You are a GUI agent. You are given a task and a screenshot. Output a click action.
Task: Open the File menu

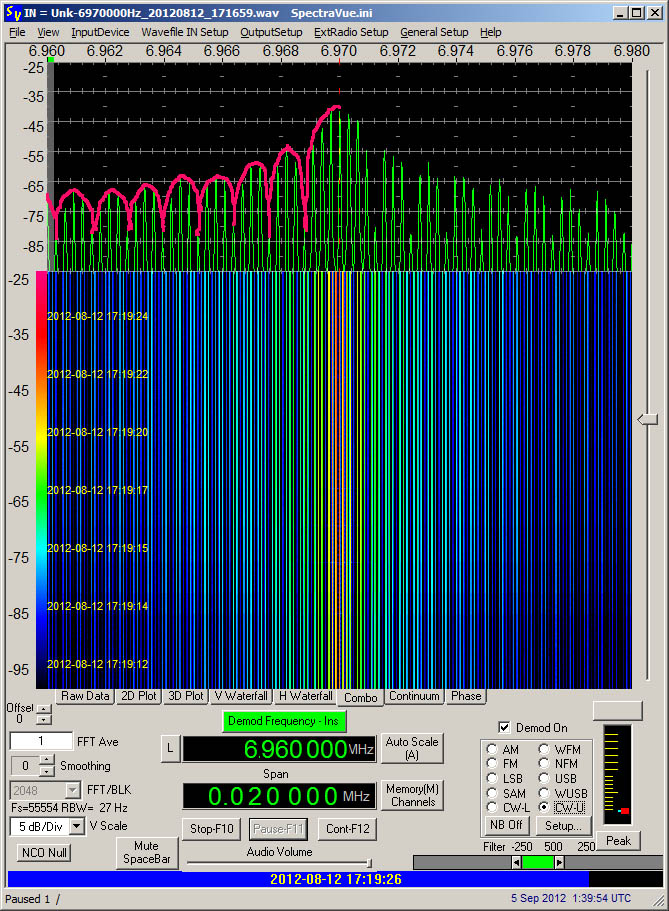pyautogui.click(x=17, y=33)
